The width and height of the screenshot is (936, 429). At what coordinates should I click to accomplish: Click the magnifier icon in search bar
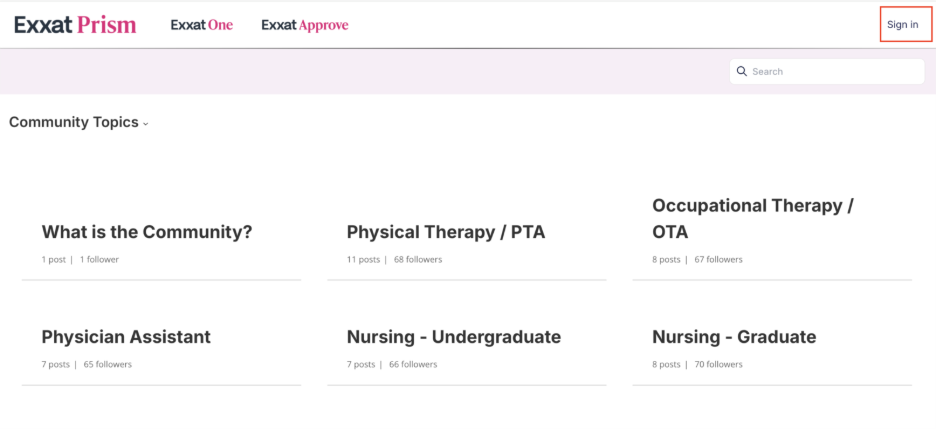[742, 72]
